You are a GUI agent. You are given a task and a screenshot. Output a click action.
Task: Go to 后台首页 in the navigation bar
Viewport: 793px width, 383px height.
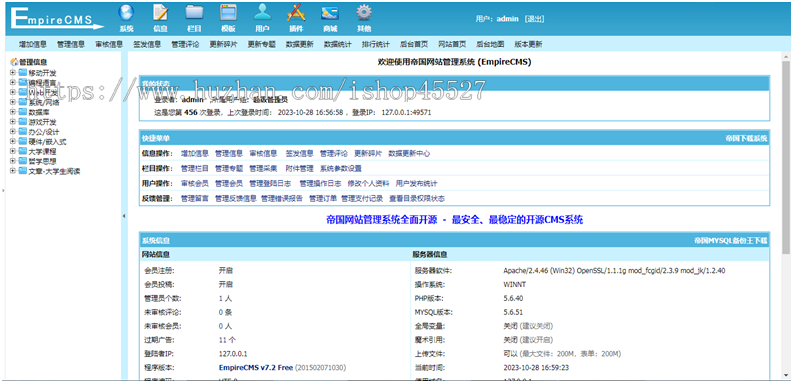click(414, 44)
